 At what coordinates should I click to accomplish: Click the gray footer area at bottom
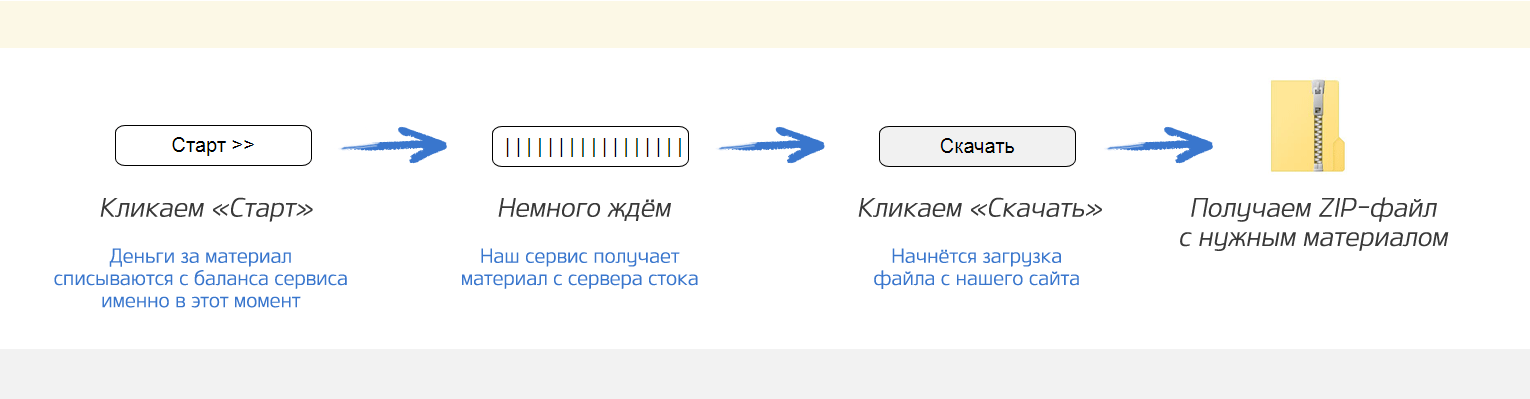tap(765, 374)
